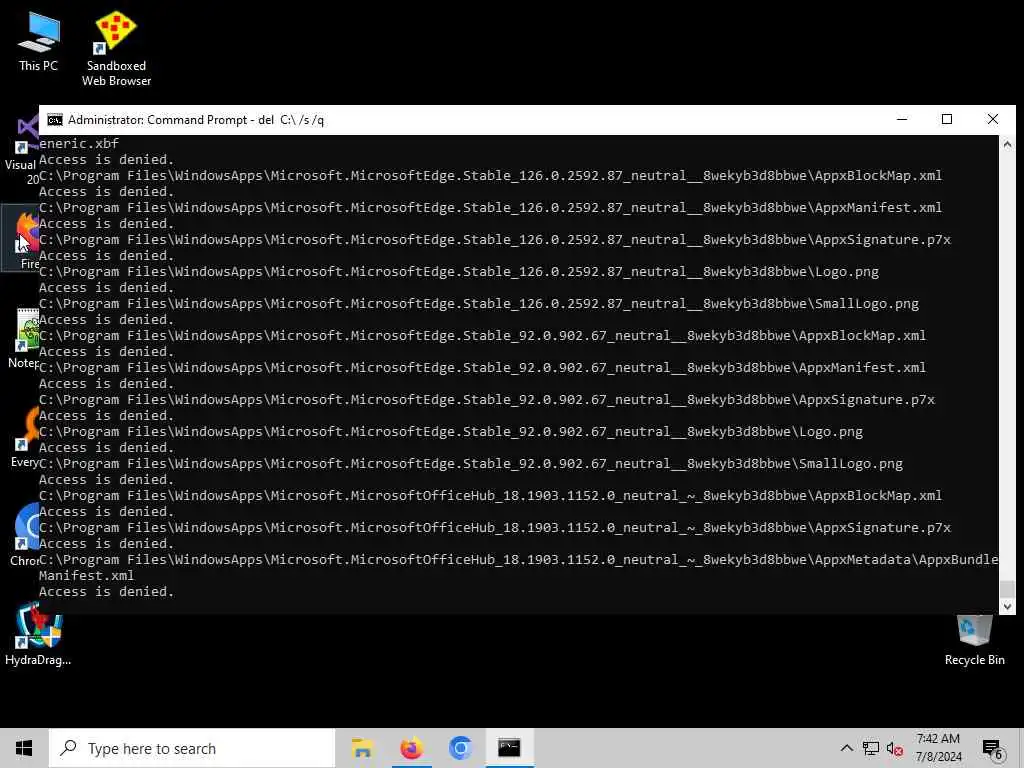This screenshot has width=1024, height=768.
Task: Click the 126.0.2592.87 AppxManifest.xml path line
Action: point(490,208)
